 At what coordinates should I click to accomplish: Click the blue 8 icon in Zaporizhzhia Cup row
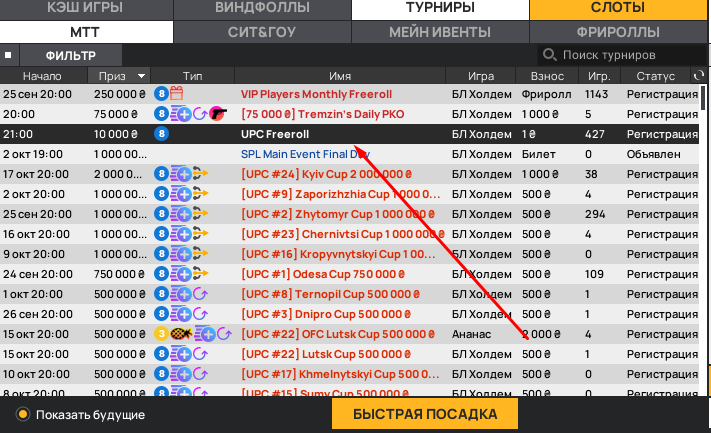click(161, 194)
